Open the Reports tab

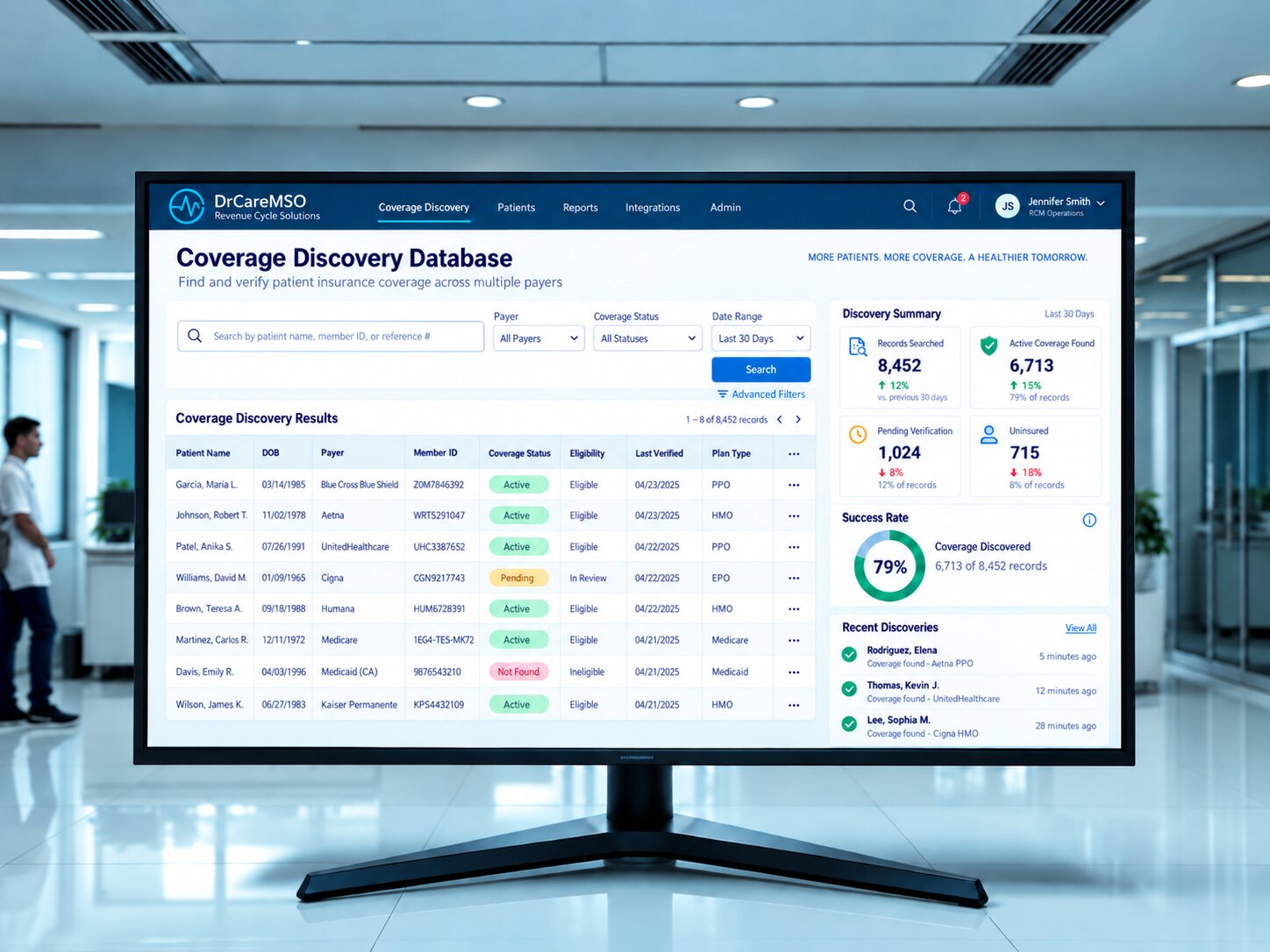click(x=581, y=208)
